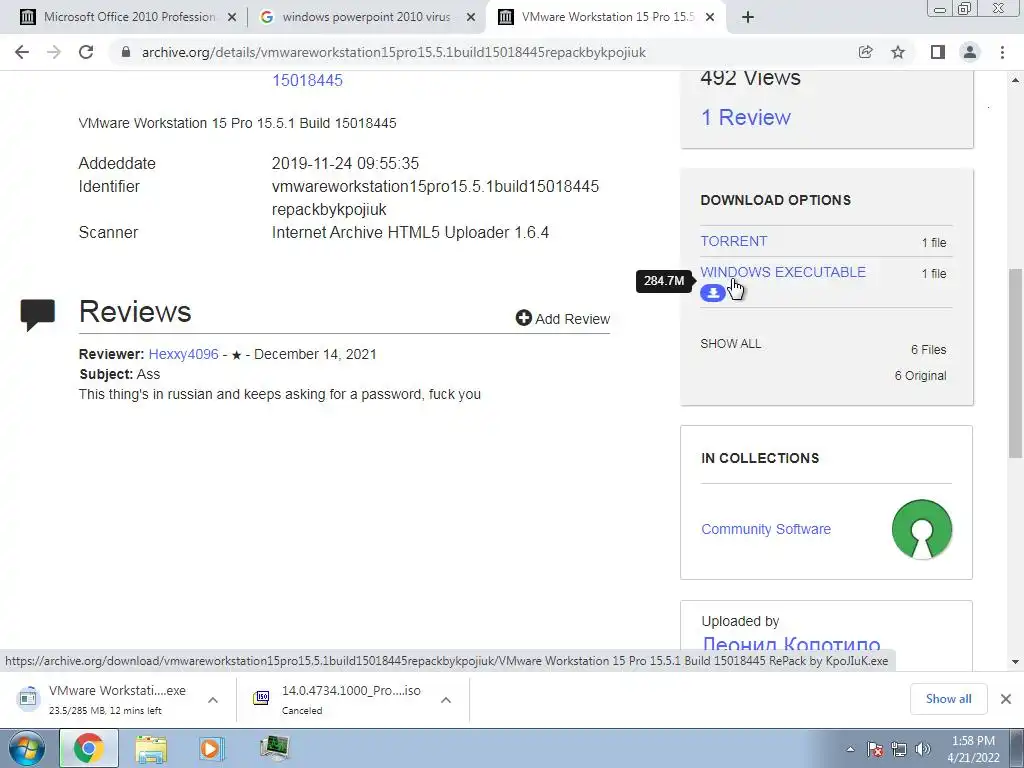Go back to the previous page

(22, 52)
